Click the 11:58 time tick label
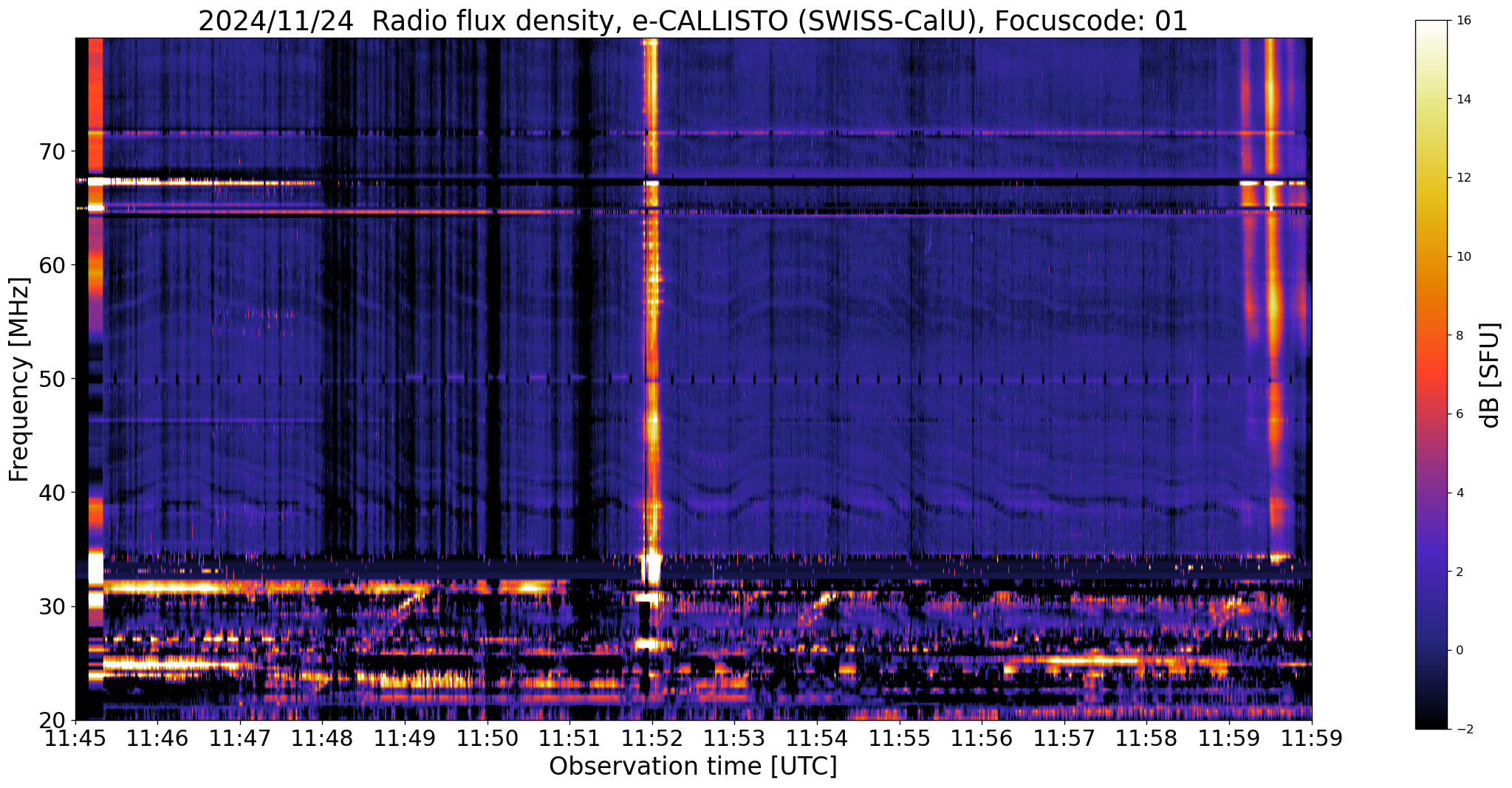 click(1146, 739)
